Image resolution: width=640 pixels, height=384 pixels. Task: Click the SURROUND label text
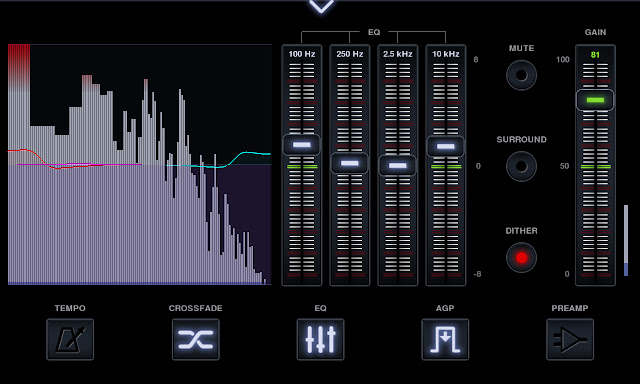tap(521, 140)
